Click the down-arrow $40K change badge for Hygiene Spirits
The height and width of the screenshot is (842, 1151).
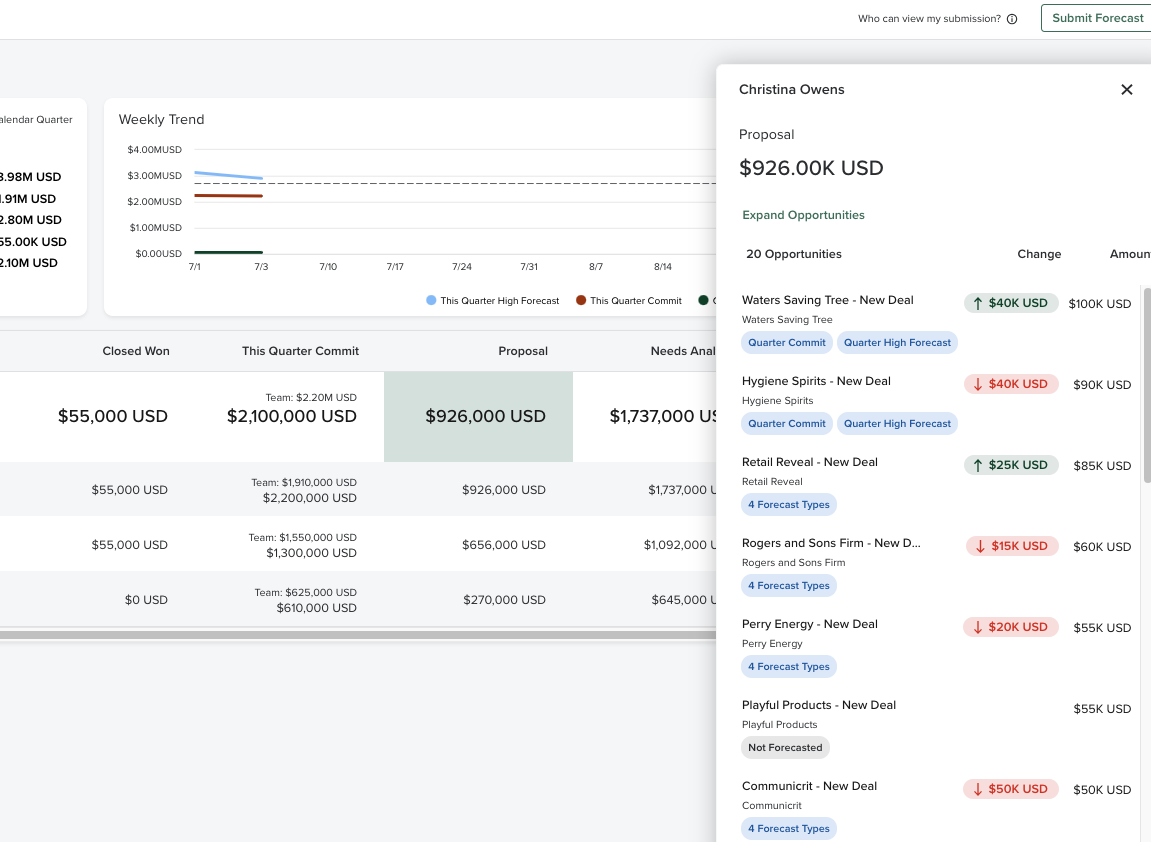1010,384
